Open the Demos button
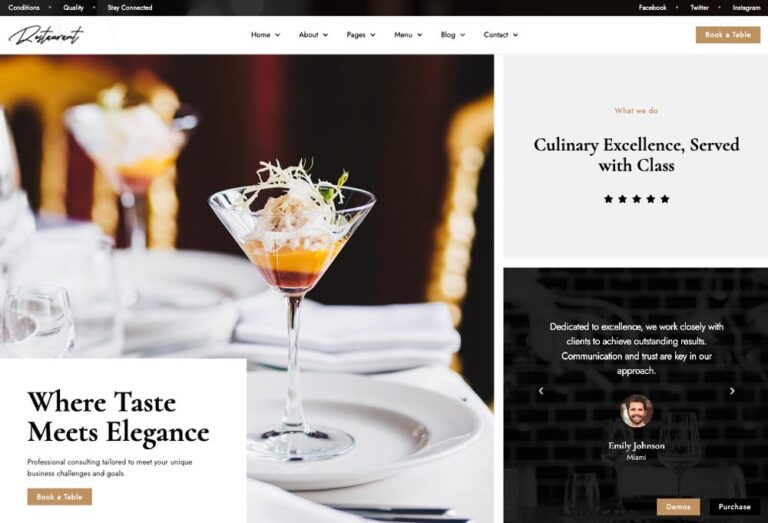The width and height of the screenshot is (768, 523). pos(678,507)
